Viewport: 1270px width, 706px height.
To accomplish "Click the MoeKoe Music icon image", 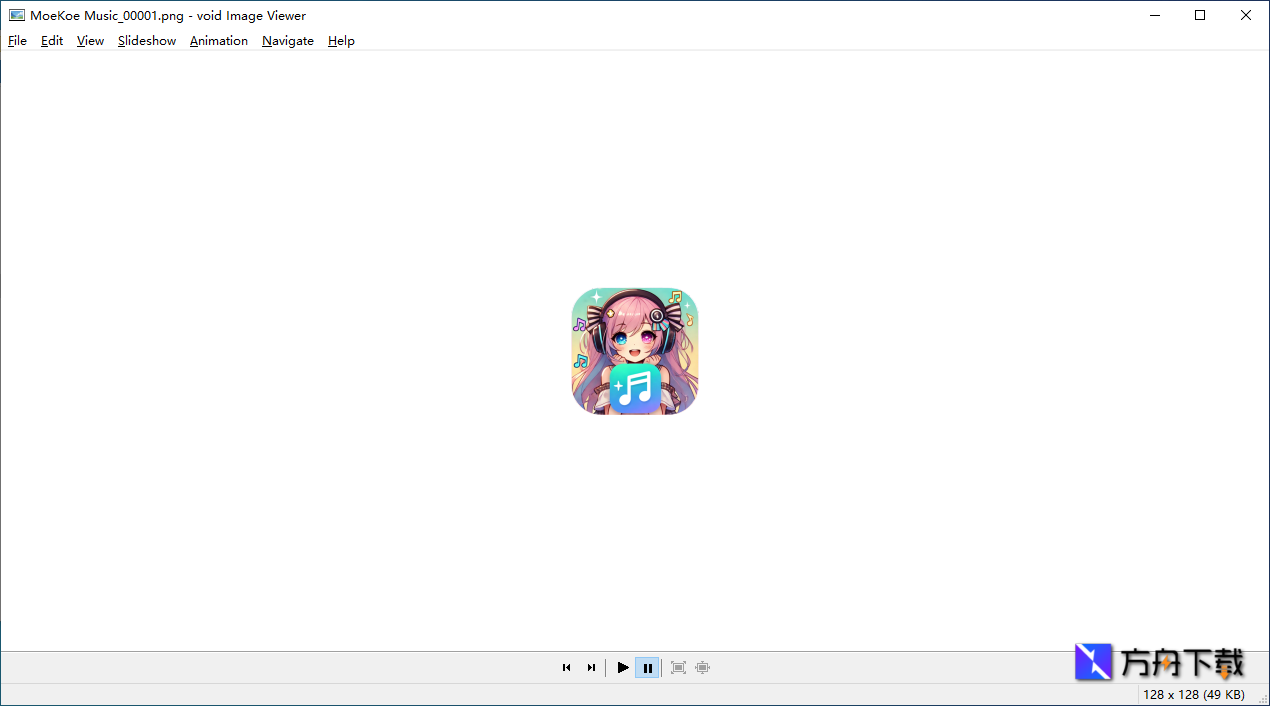I will point(635,351).
